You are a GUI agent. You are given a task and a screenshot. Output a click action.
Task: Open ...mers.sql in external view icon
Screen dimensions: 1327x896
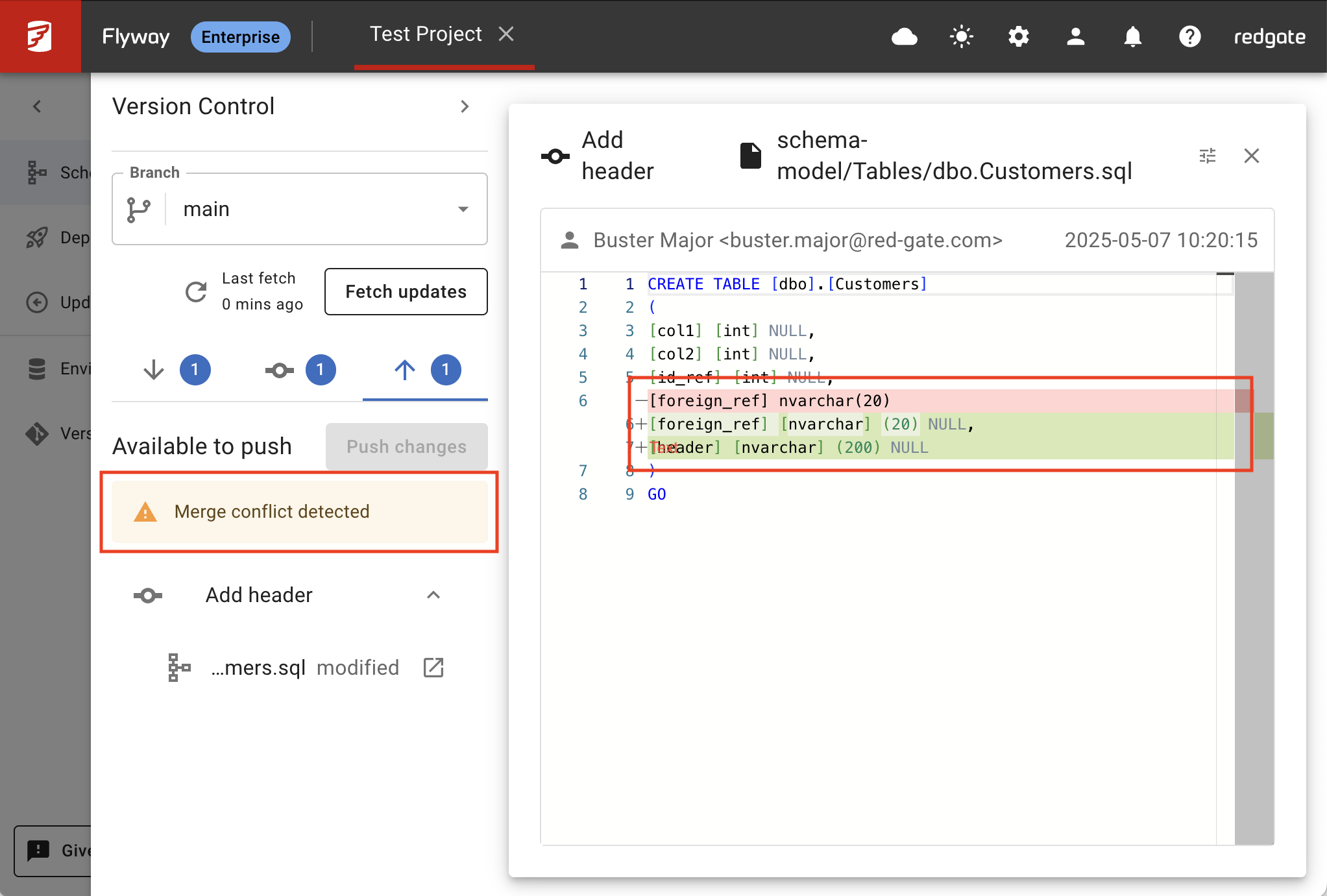click(433, 668)
